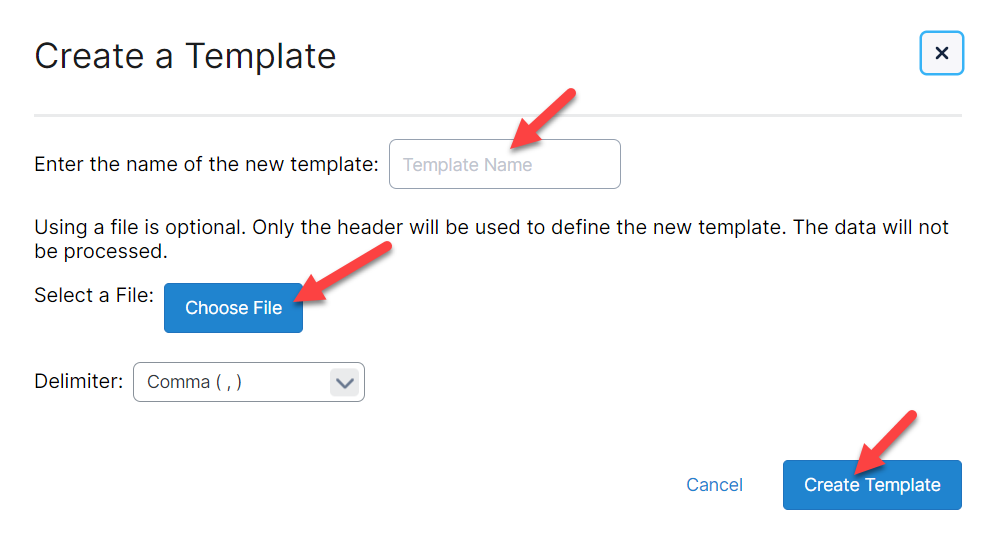Image resolution: width=996 pixels, height=541 pixels.
Task: Close the Create a Template dialog
Action: 941,53
